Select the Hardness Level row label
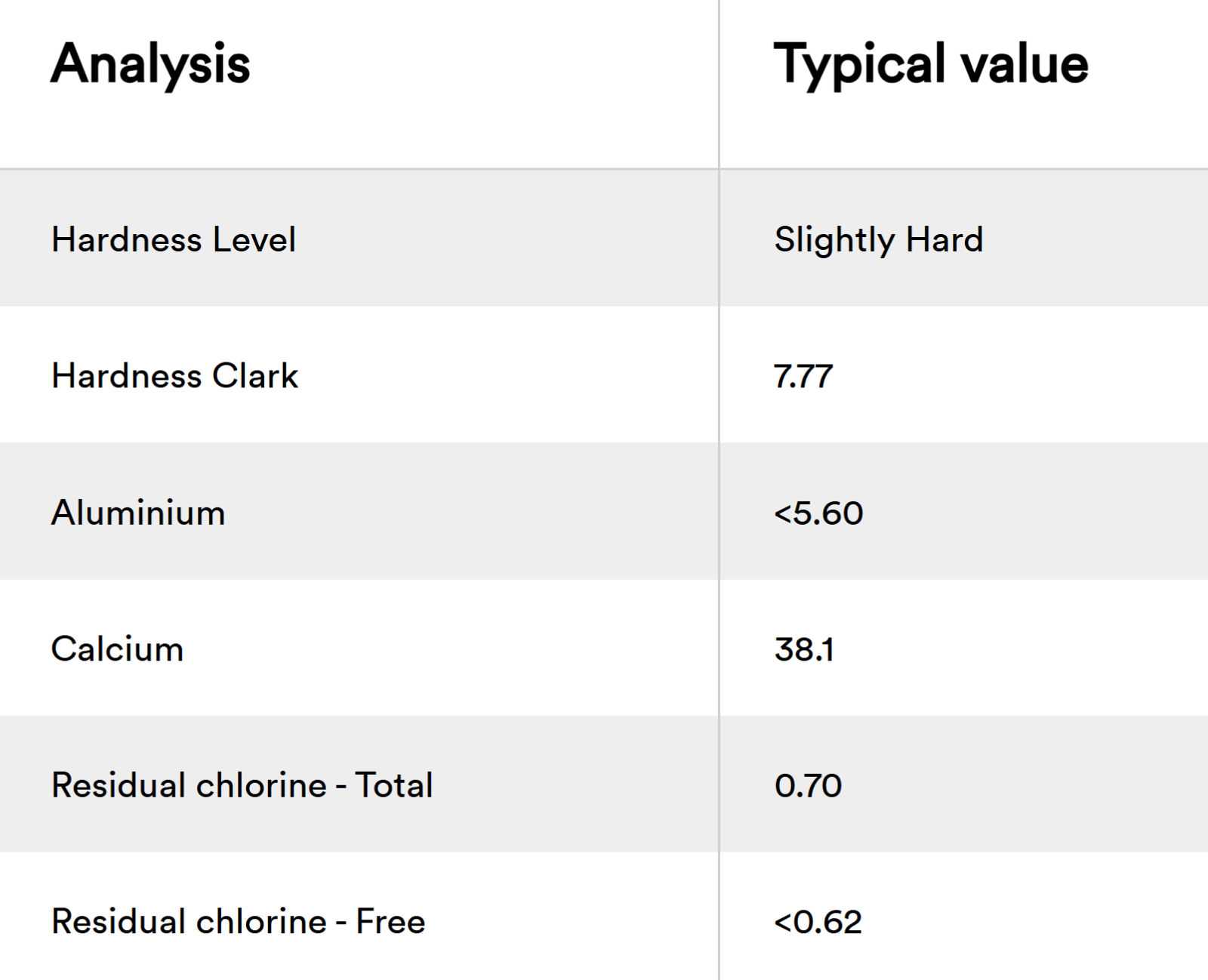1208x980 pixels. (173, 240)
